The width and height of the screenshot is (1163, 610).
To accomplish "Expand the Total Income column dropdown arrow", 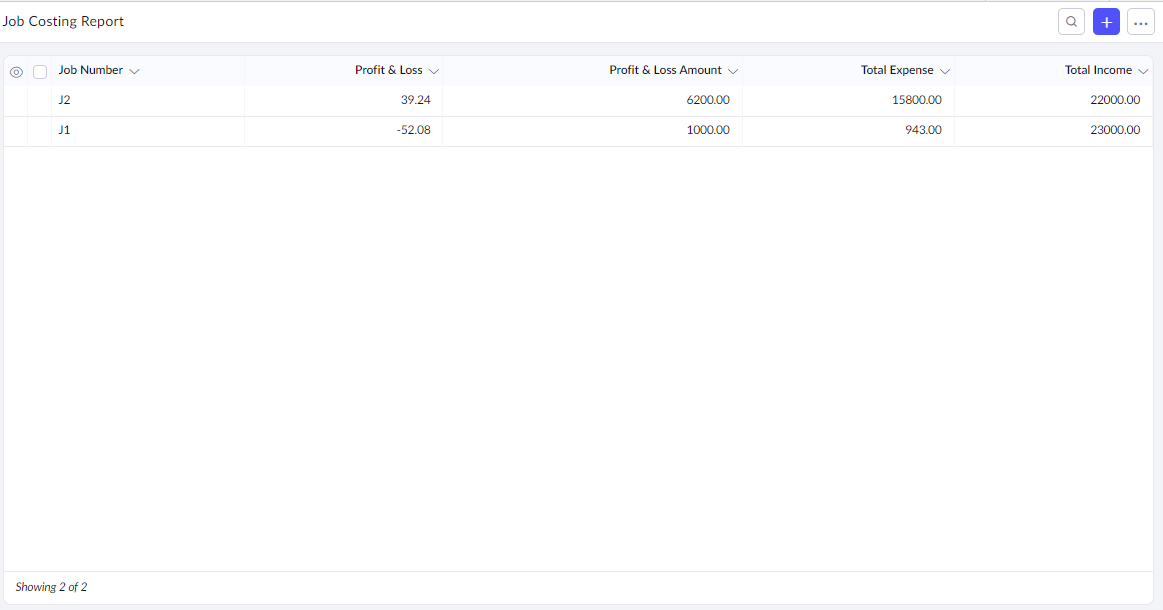I will tap(1143, 71).
